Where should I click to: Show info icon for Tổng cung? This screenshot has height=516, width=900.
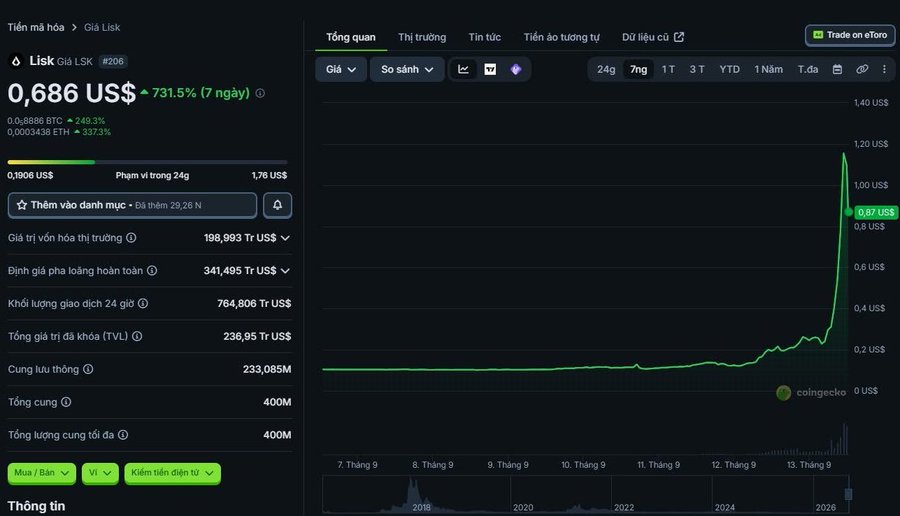click(x=66, y=402)
